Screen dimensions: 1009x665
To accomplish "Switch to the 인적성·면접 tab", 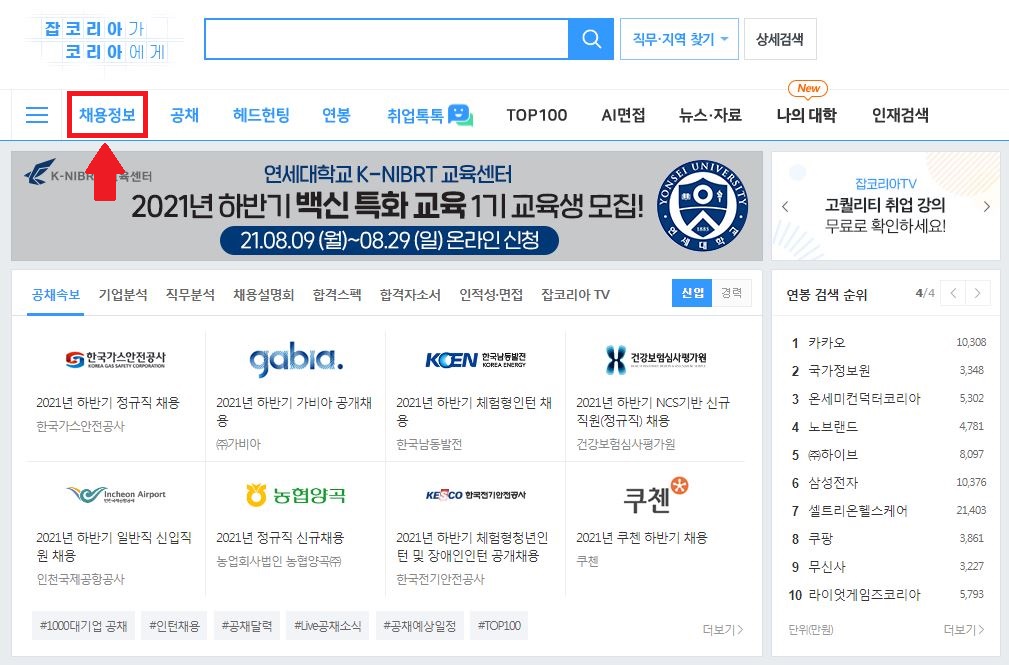I will click(491, 295).
